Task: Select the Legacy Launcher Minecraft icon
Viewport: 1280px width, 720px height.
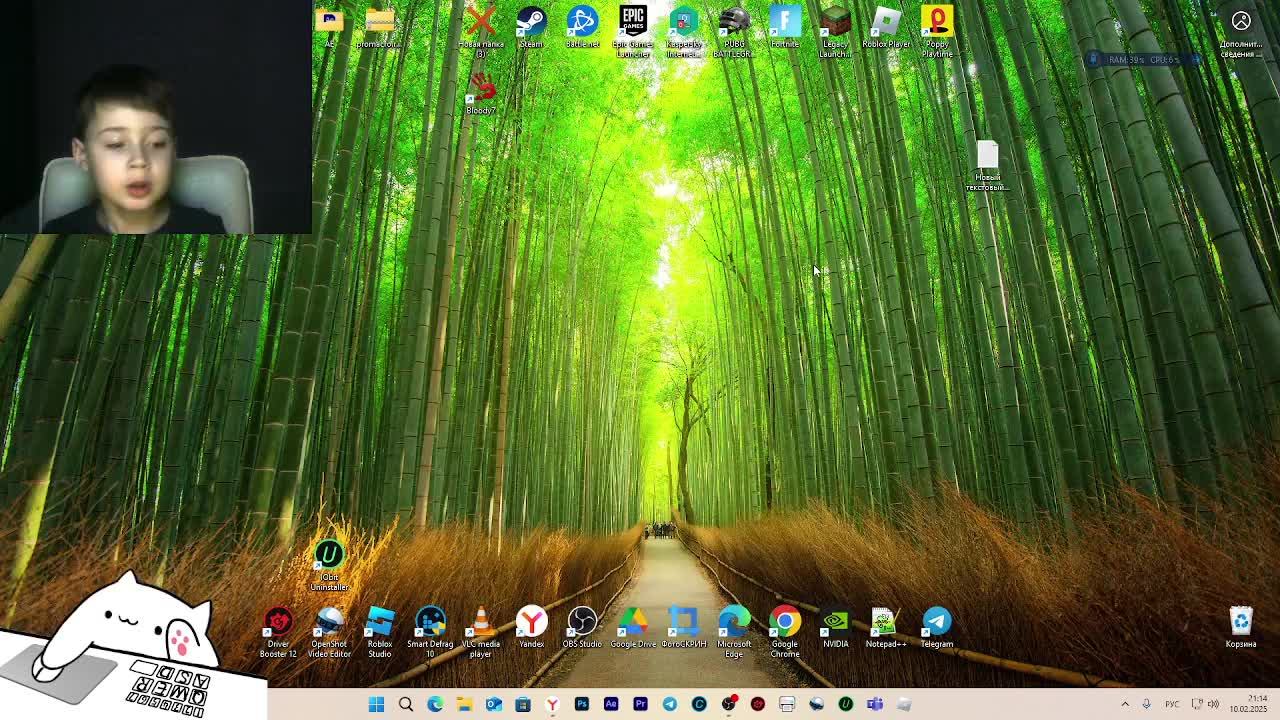Action: point(835,31)
